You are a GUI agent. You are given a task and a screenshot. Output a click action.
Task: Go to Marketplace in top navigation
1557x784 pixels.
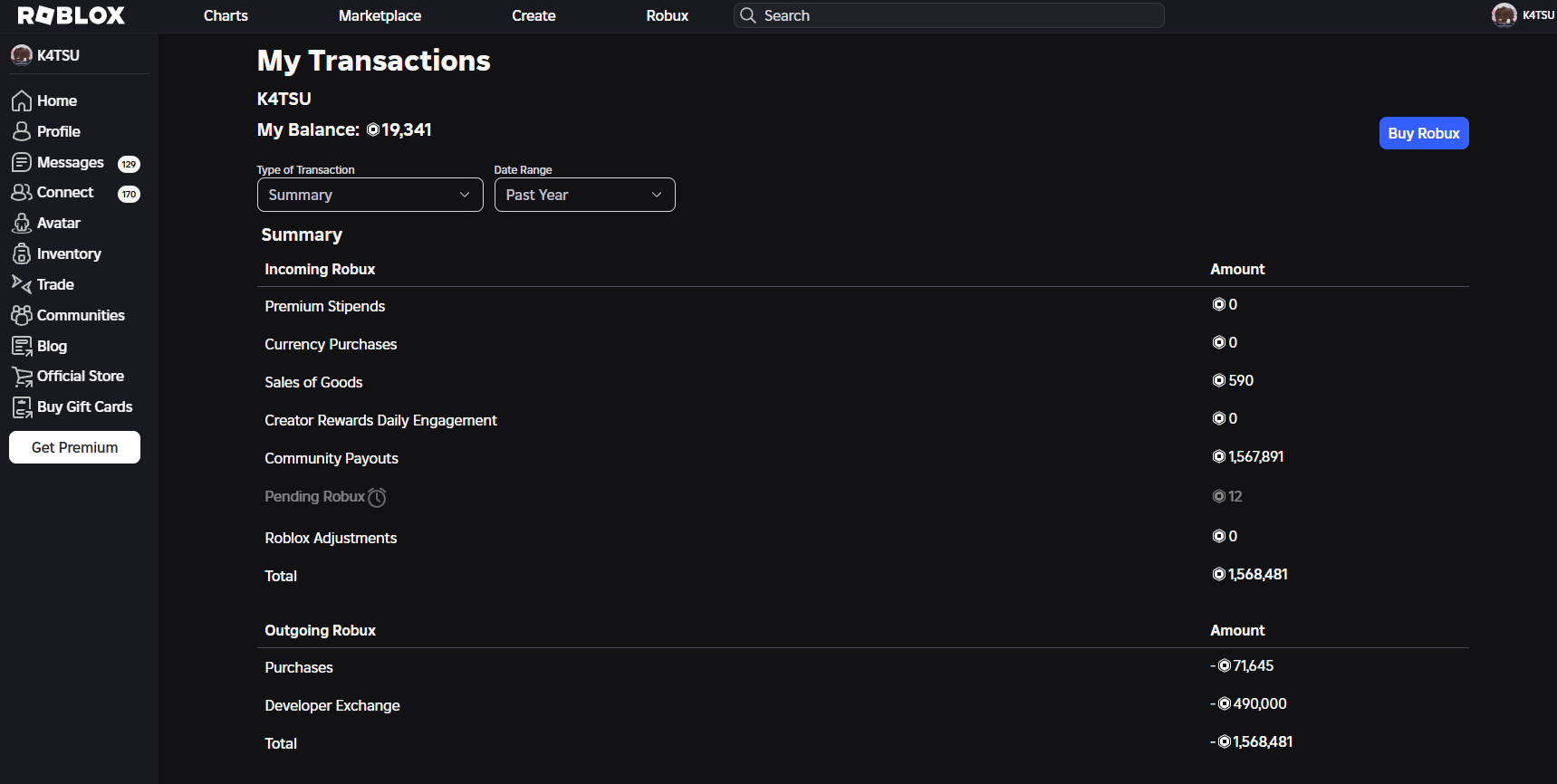pos(380,15)
